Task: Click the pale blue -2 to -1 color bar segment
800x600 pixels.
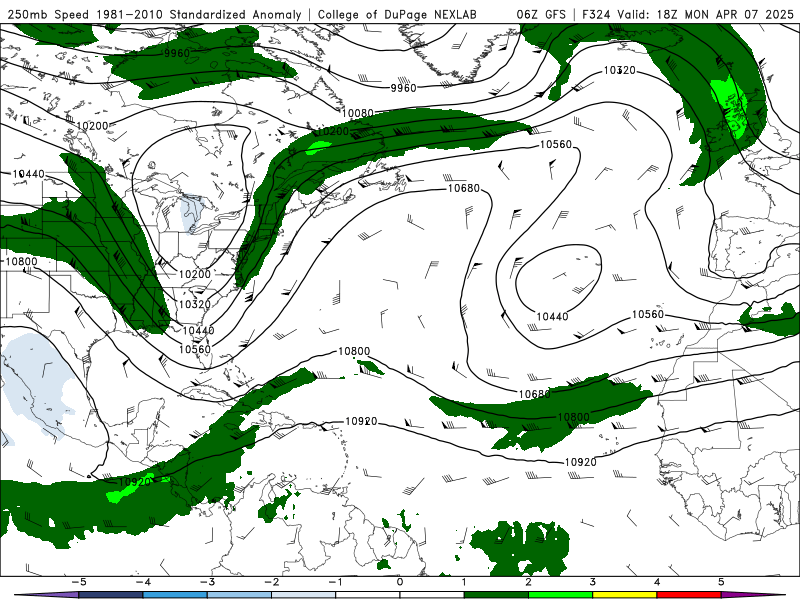Action: [304, 595]
